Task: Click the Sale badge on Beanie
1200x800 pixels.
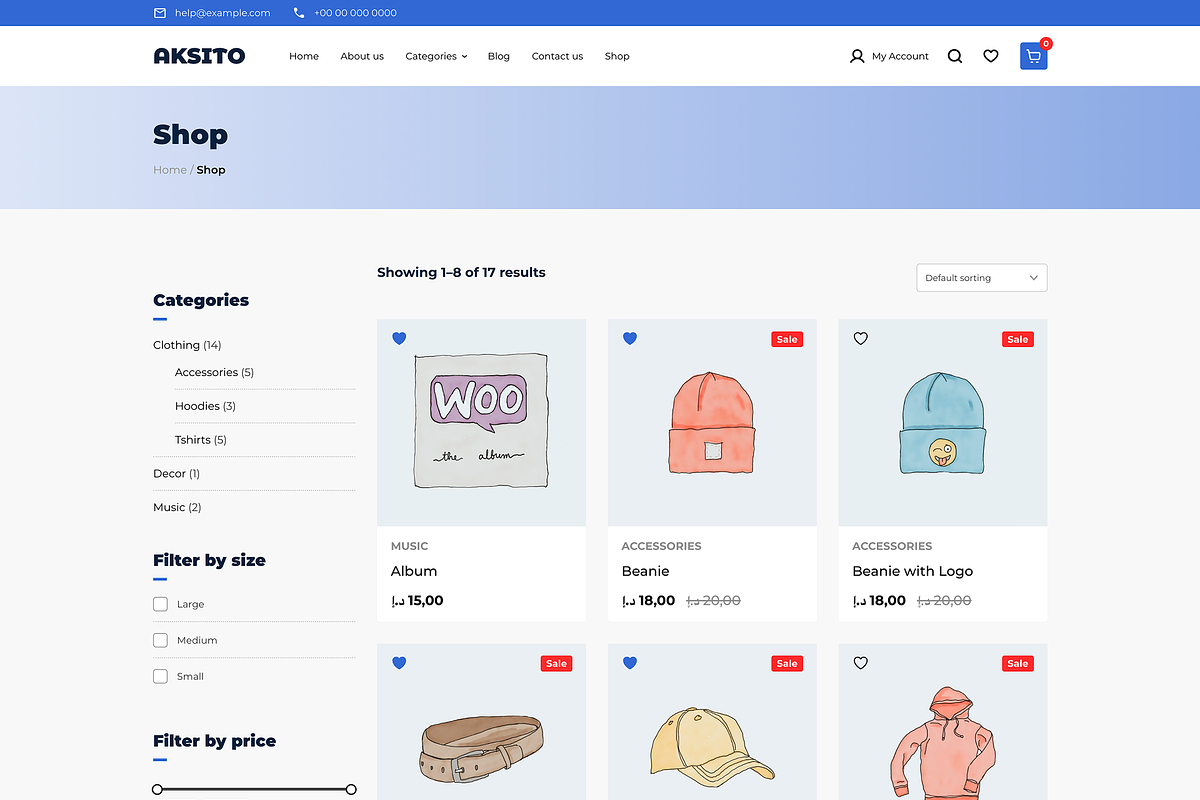Action: pyautogui.click(x=787, y=339)
